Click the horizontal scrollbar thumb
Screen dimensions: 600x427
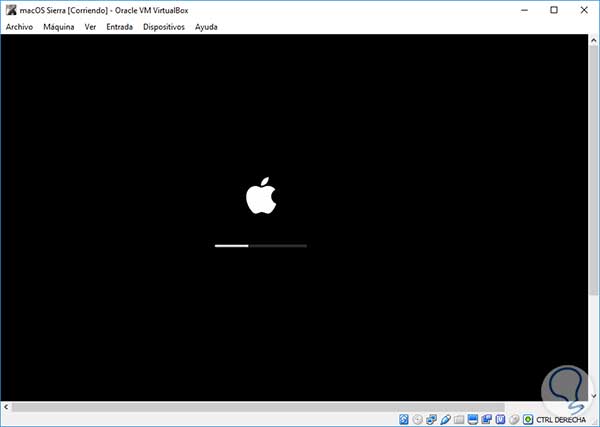258,407
